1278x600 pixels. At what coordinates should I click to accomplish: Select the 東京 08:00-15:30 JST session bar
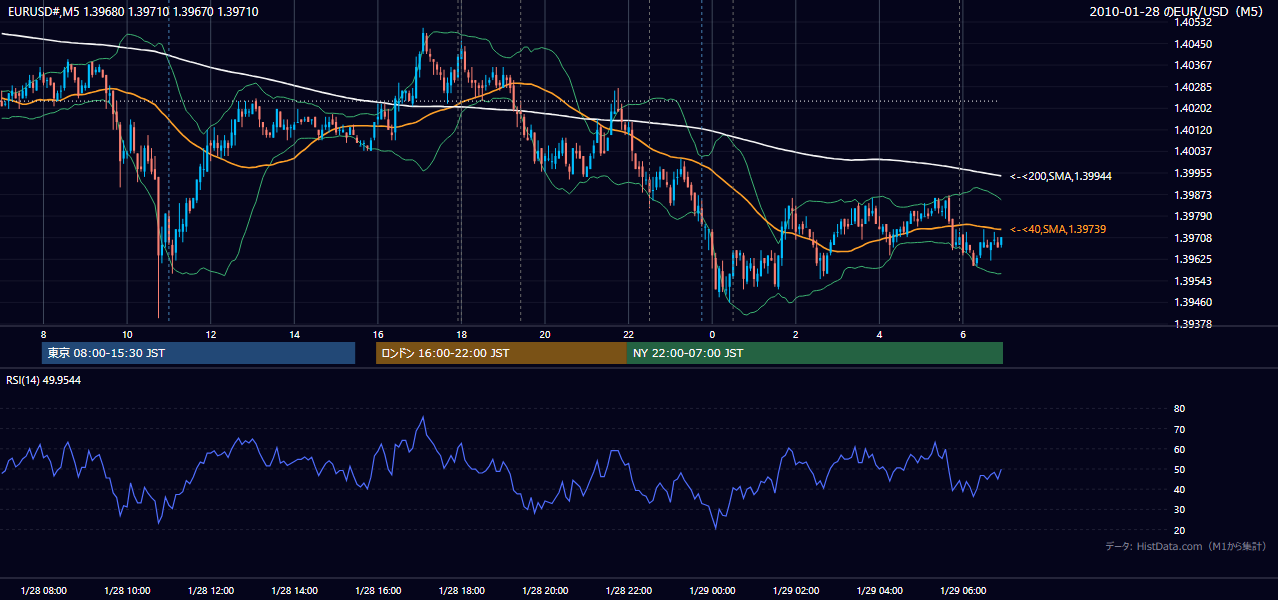(198, 353)
